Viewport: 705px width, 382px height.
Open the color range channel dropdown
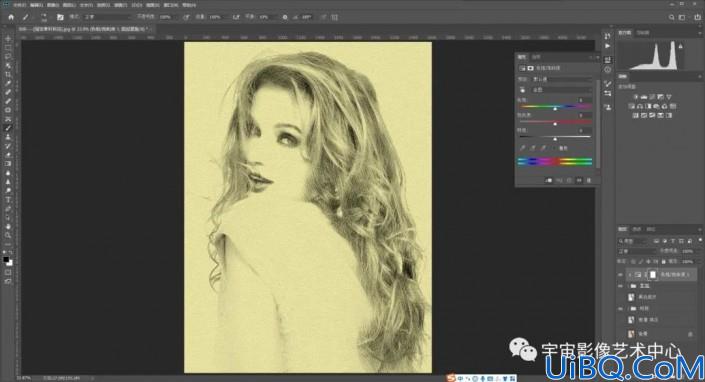coord(562,89)
